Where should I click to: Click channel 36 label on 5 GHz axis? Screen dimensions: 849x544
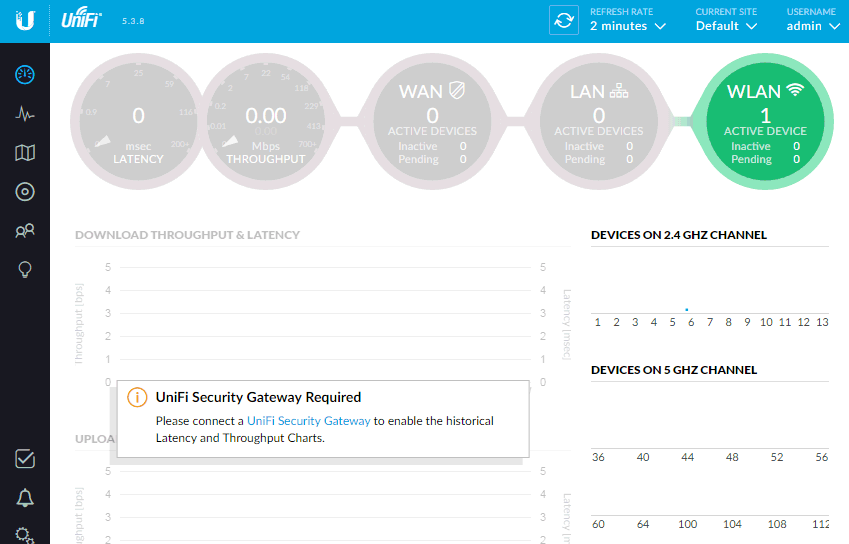(598, 457)
